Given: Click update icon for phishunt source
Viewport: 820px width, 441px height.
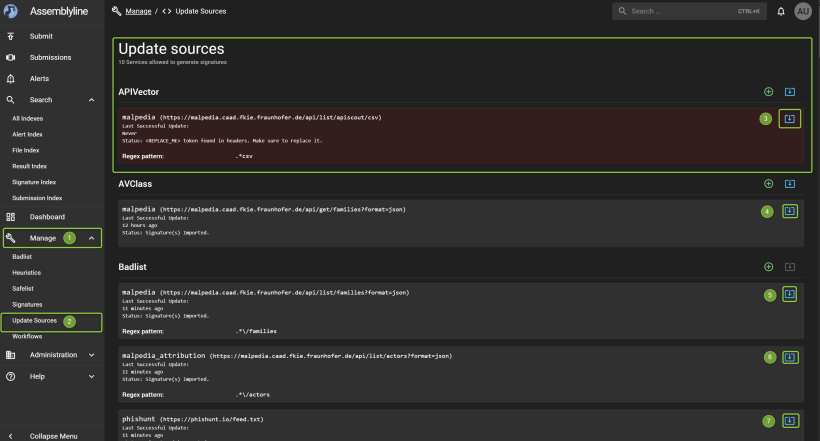Looking at the screenshot, I should tap(789, 421).
